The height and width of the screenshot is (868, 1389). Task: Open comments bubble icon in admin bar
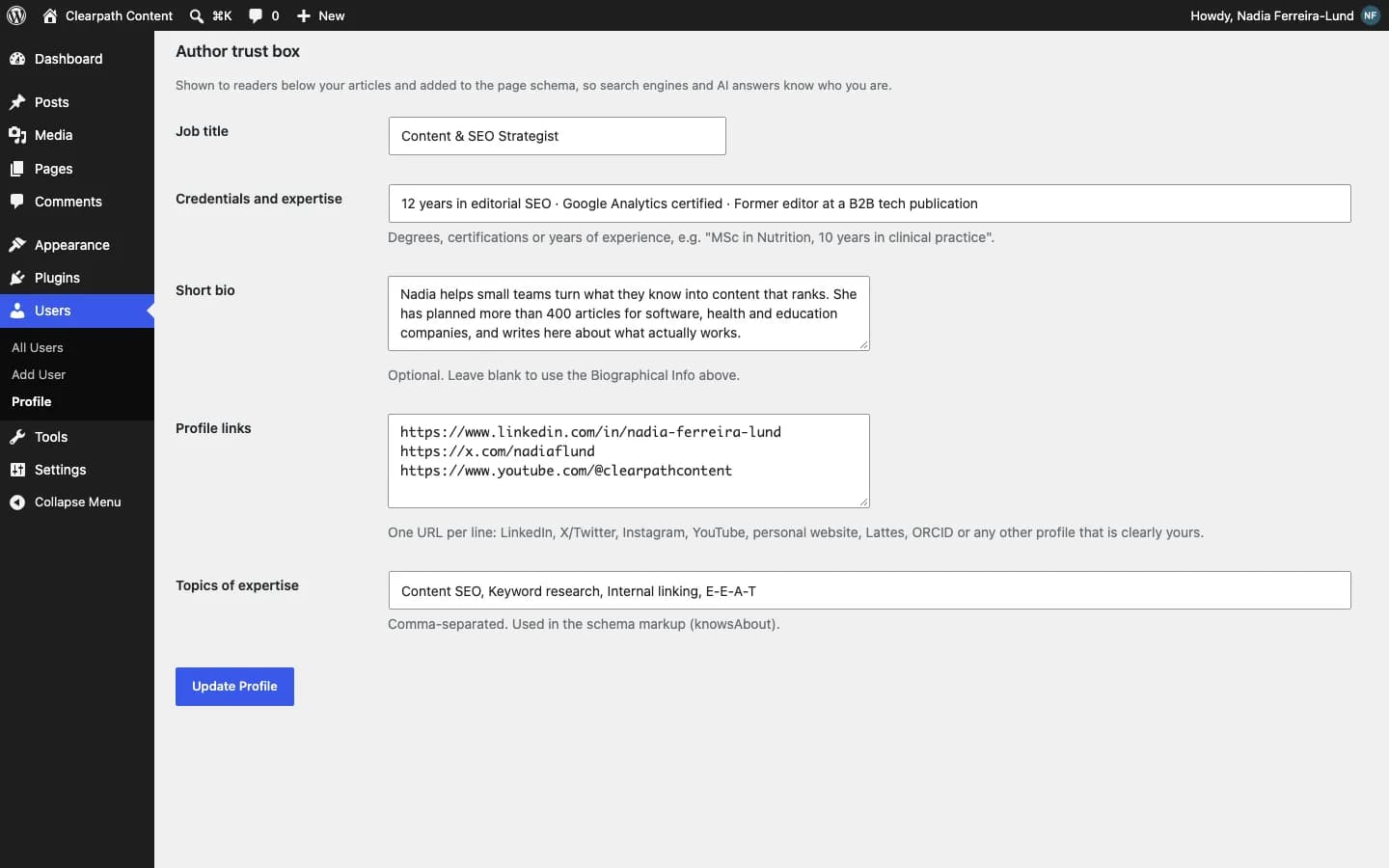[256, 15]
